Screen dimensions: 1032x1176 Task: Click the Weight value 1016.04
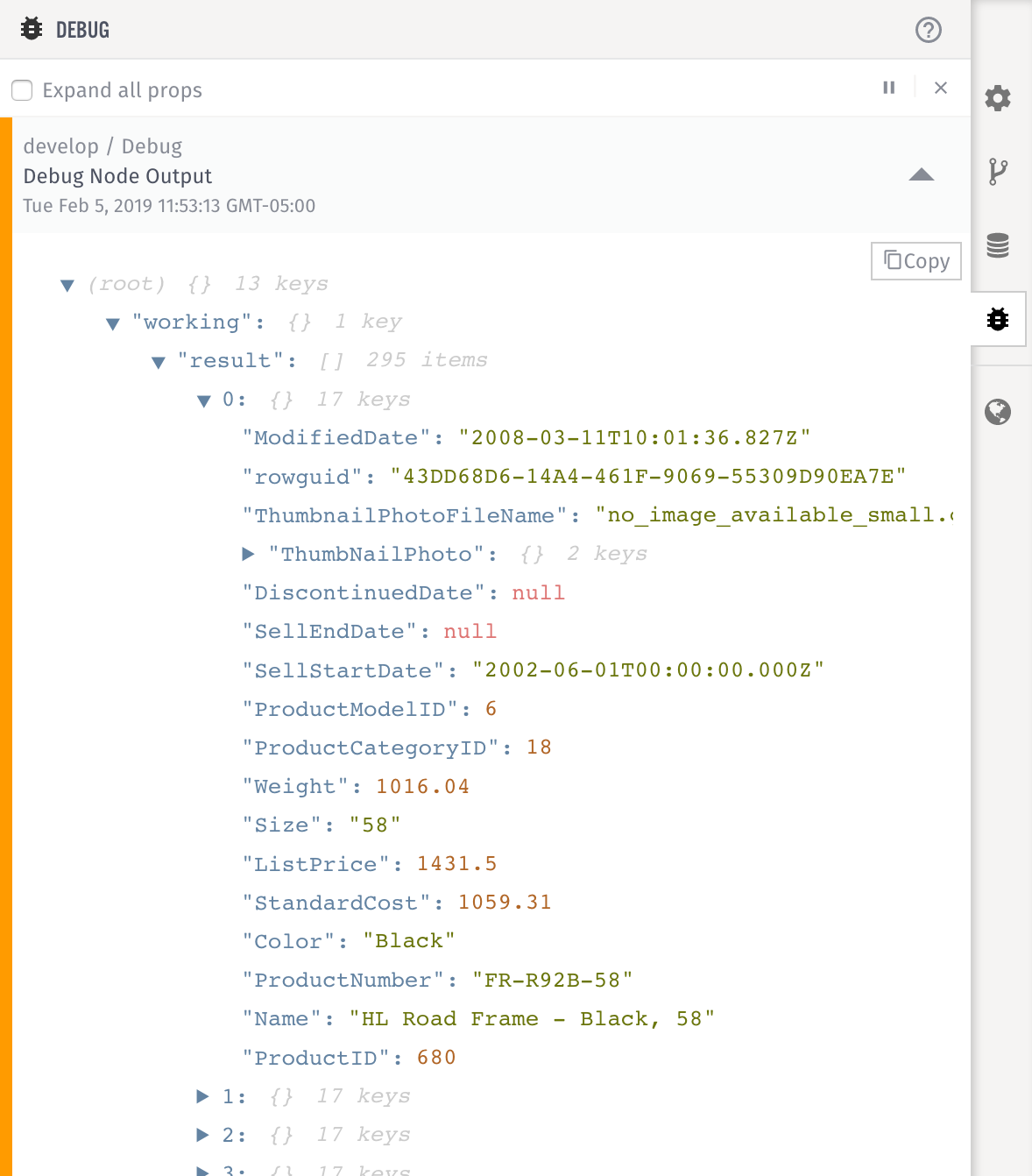click(423, 787)
